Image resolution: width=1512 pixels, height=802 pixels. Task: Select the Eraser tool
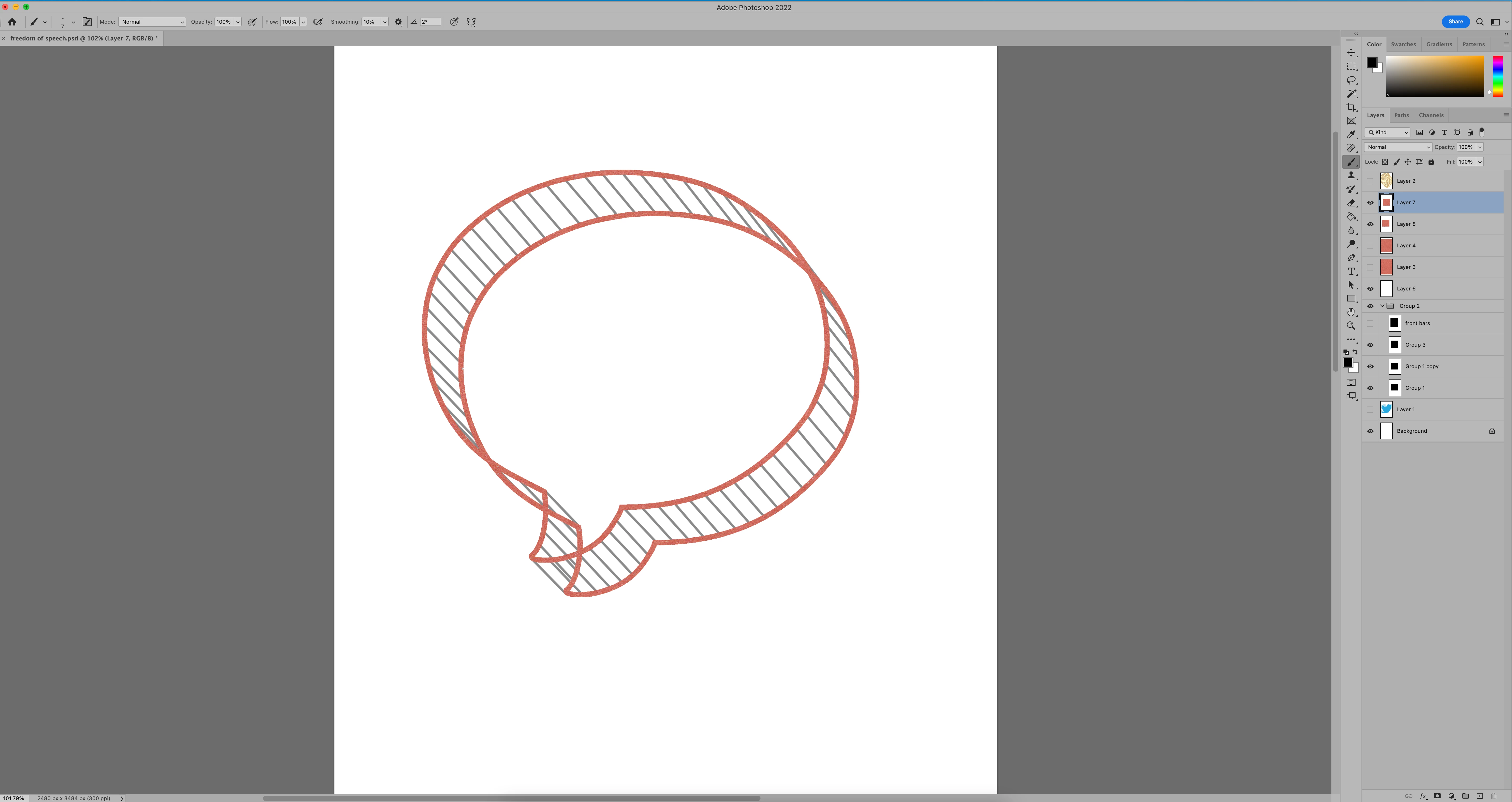point(1351,203)
